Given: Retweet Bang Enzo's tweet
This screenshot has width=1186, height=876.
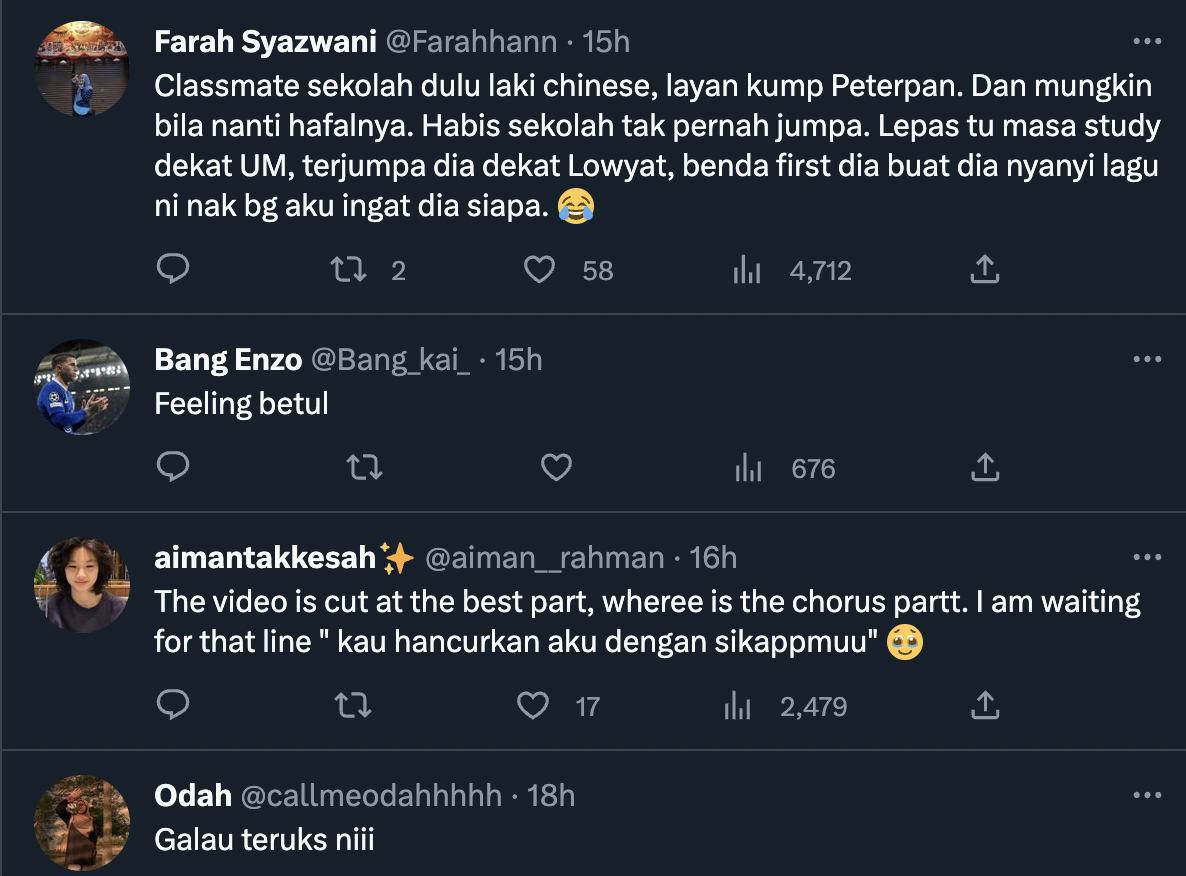Looking at the screenshot, I should [362, 467].
